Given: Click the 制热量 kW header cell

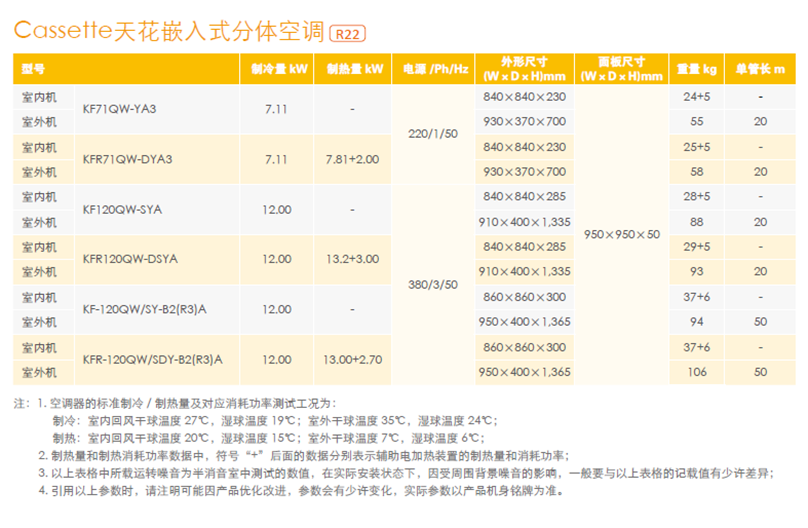Looking at the screenshot, I should pos(354,69).
